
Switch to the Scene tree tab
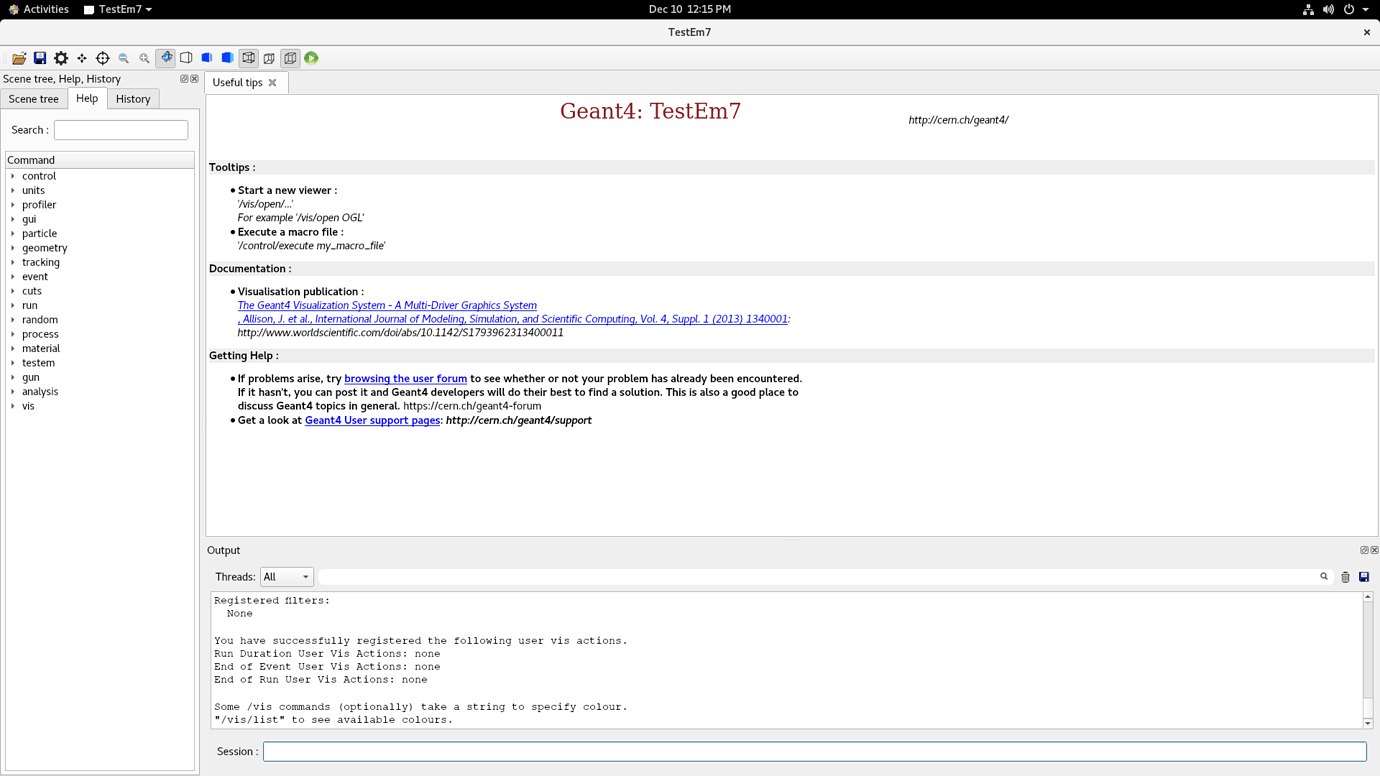pyautogui.click(x=34, y=99)
